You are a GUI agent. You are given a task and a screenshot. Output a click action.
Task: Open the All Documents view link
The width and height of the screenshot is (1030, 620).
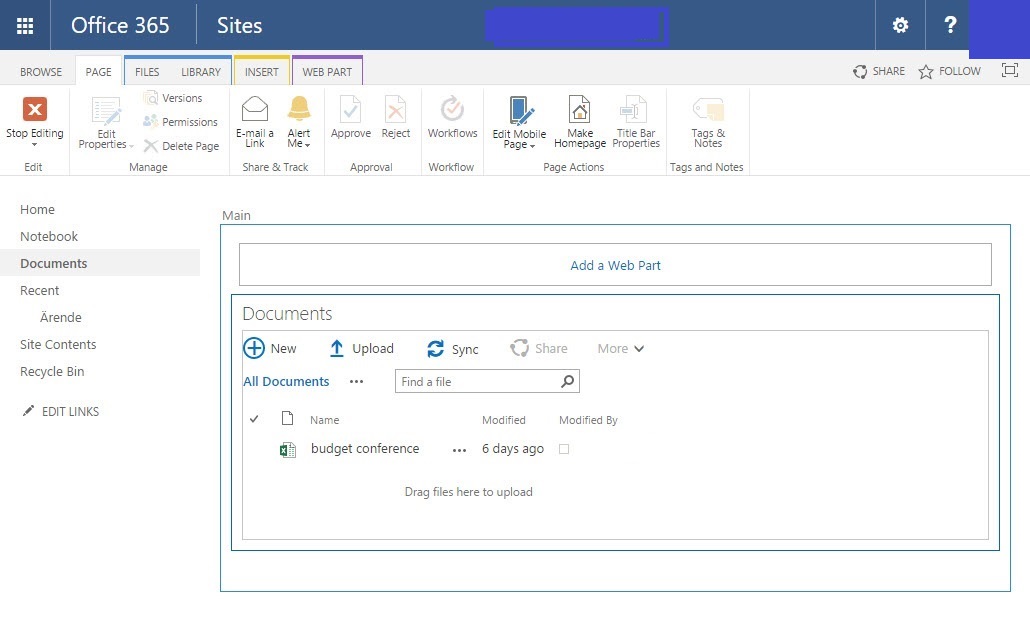[286, 382]
